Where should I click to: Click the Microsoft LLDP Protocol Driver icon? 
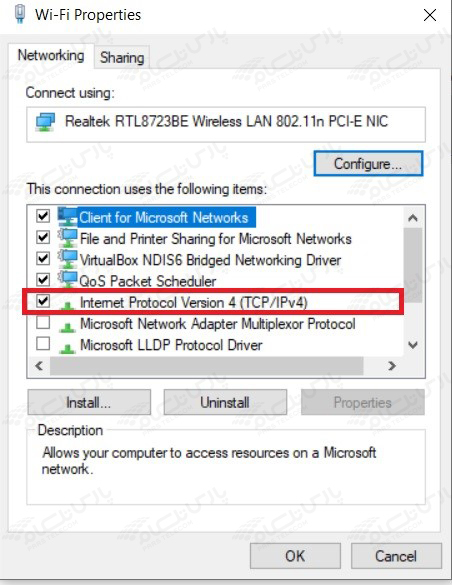point(68,348)
